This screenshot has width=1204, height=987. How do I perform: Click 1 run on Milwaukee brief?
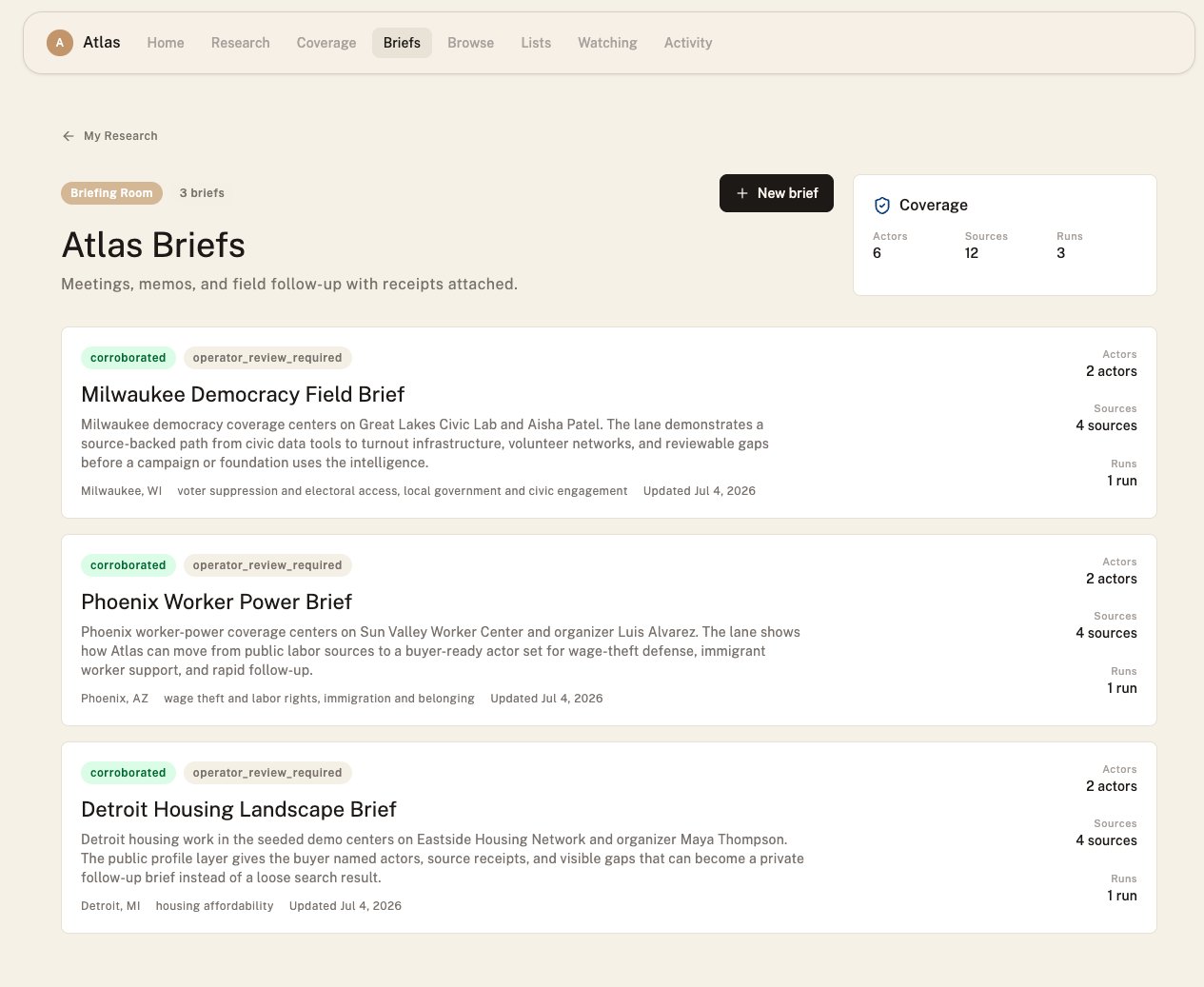[x=1122, y=481]
